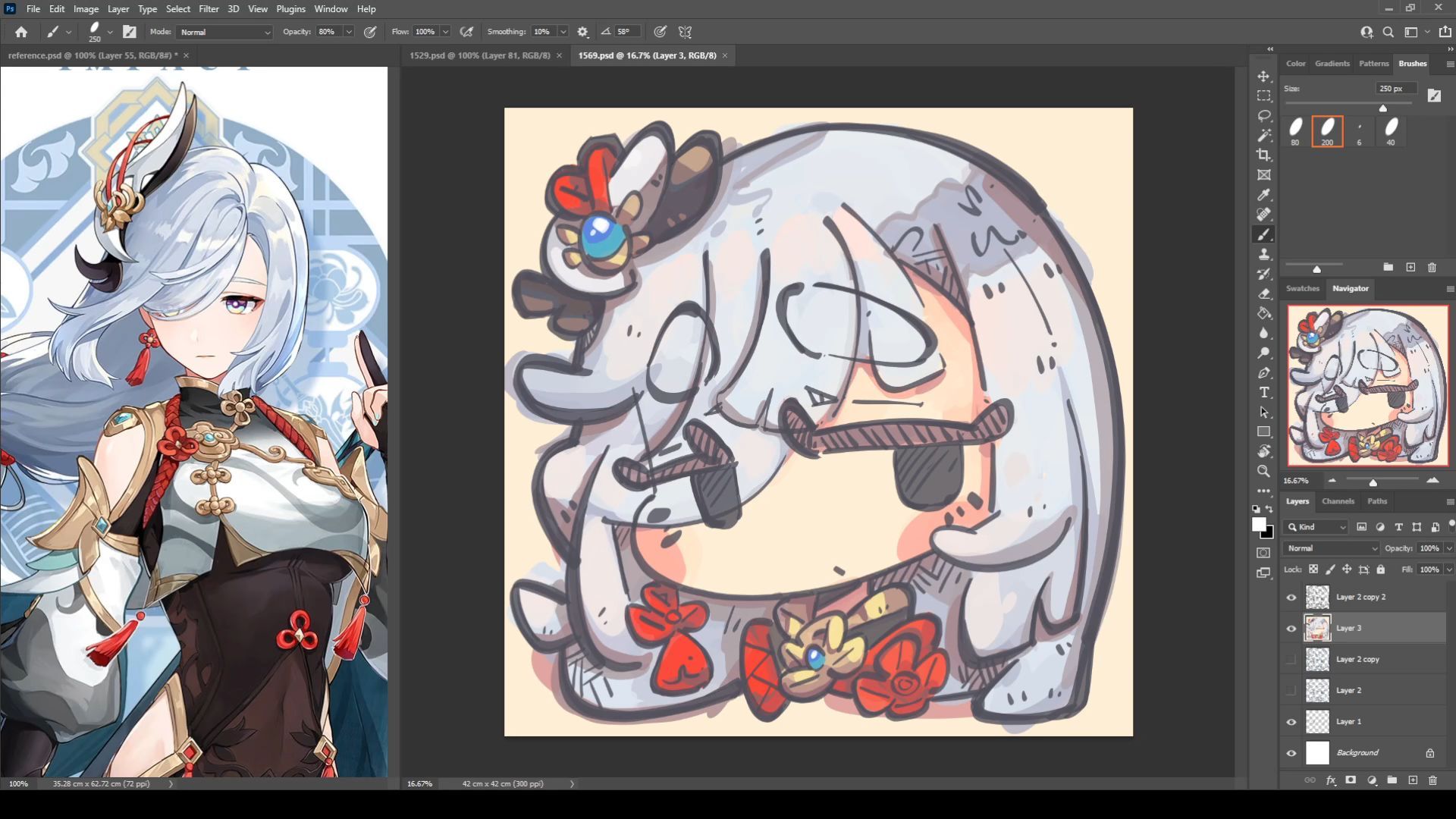Image resolution: width=1456 pixels, height=819 pixels.
Task: Select the Blur tool
Action: coord(1263,333)
